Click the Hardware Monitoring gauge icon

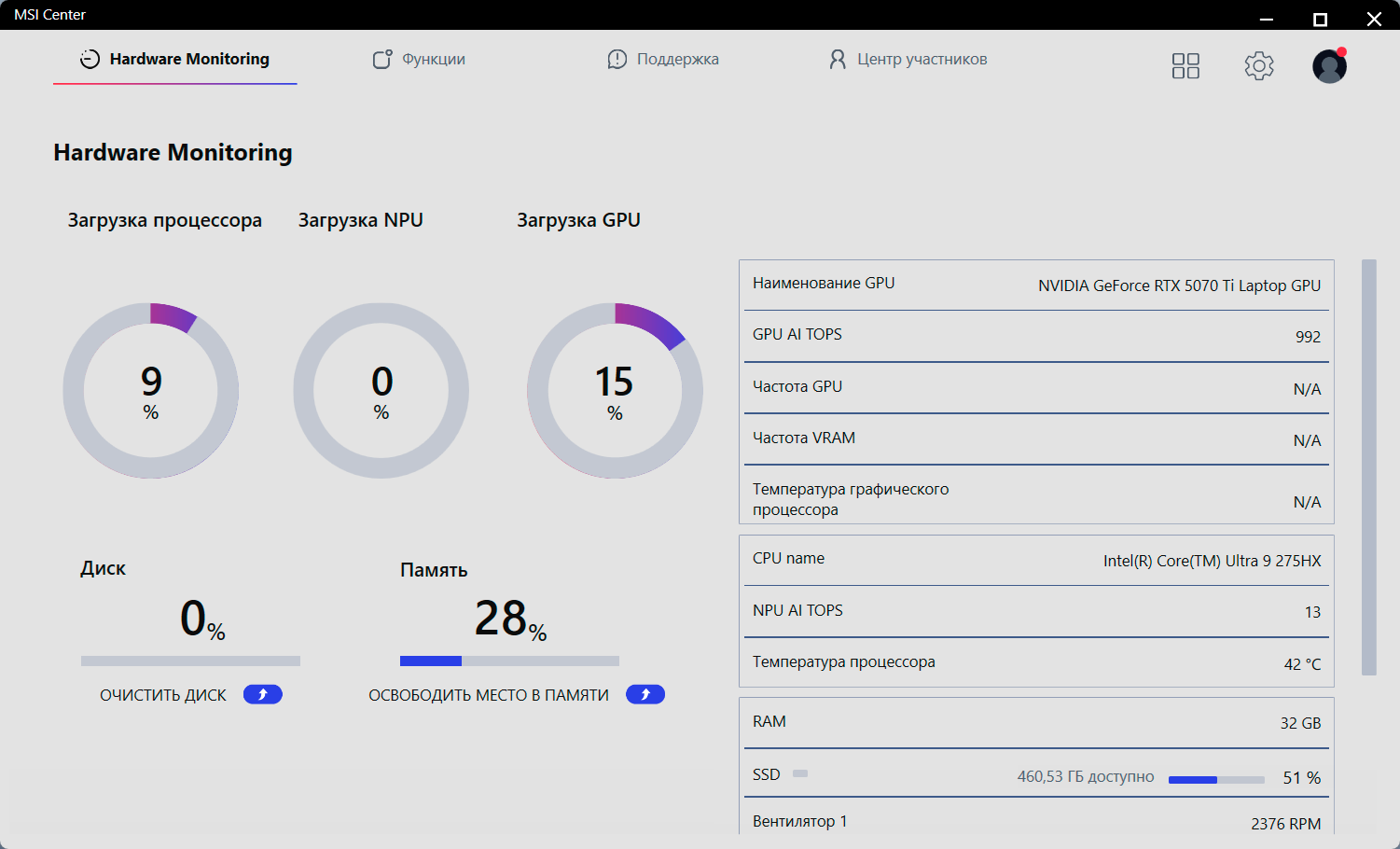point(90,59)
